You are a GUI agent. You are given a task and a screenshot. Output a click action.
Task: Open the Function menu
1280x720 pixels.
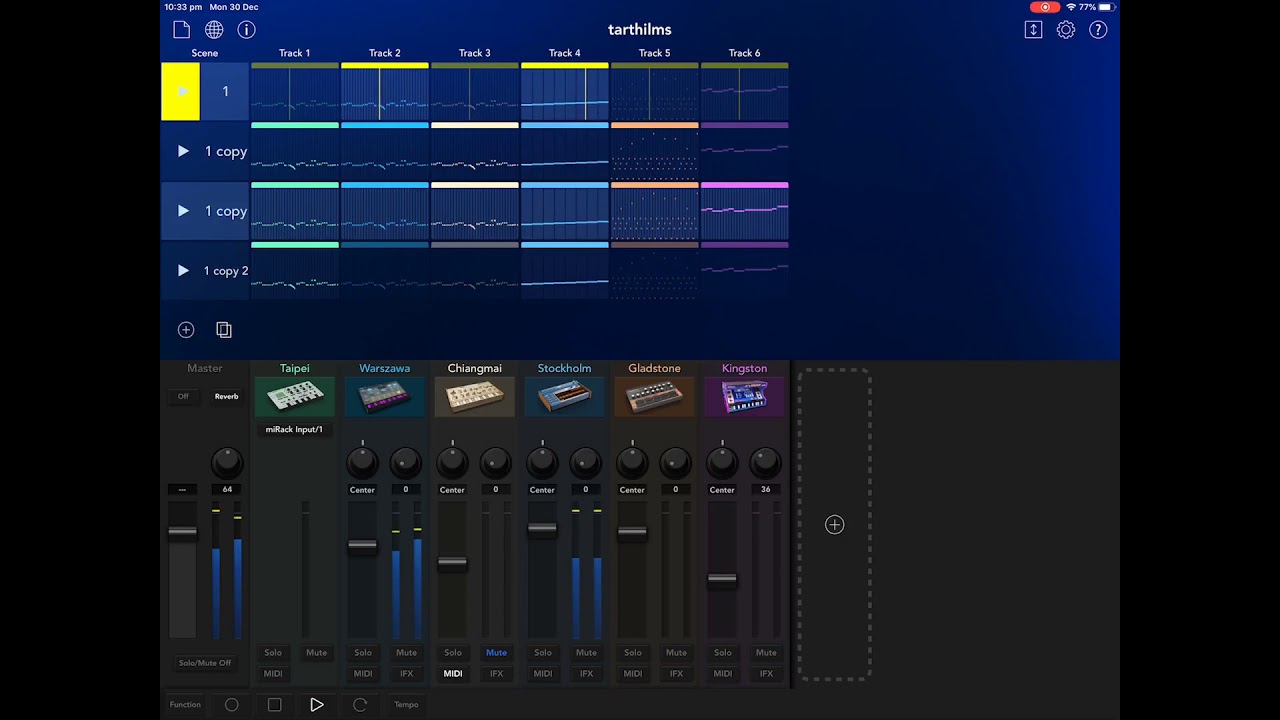click(185, 705)
